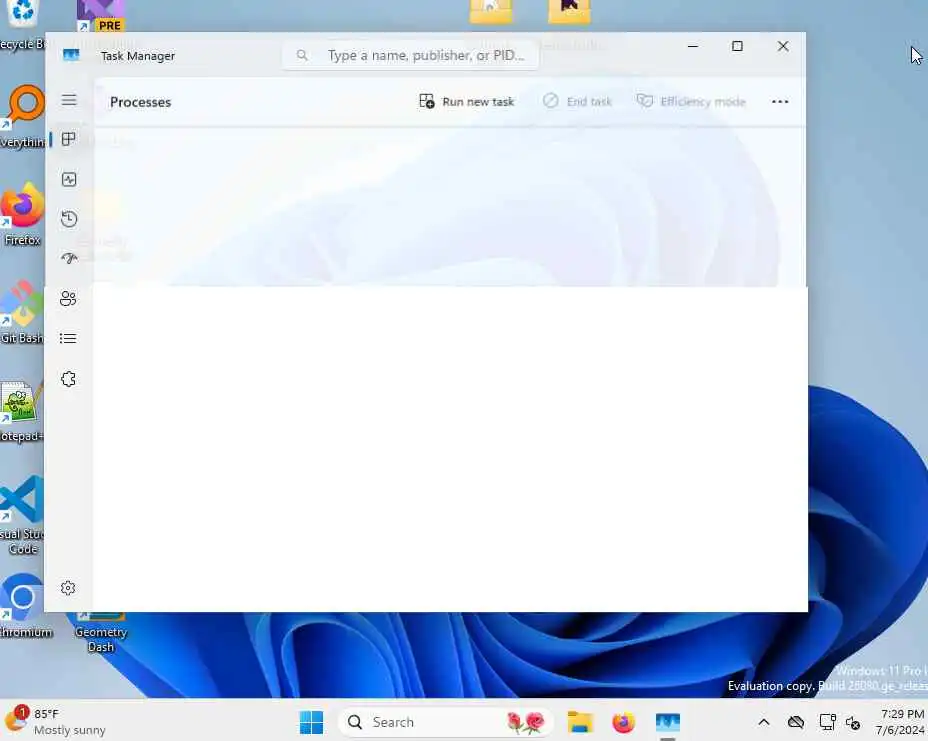Click the muted volume tray icon
This screenshot has width=928, height=741.
[x=853, y=723]
